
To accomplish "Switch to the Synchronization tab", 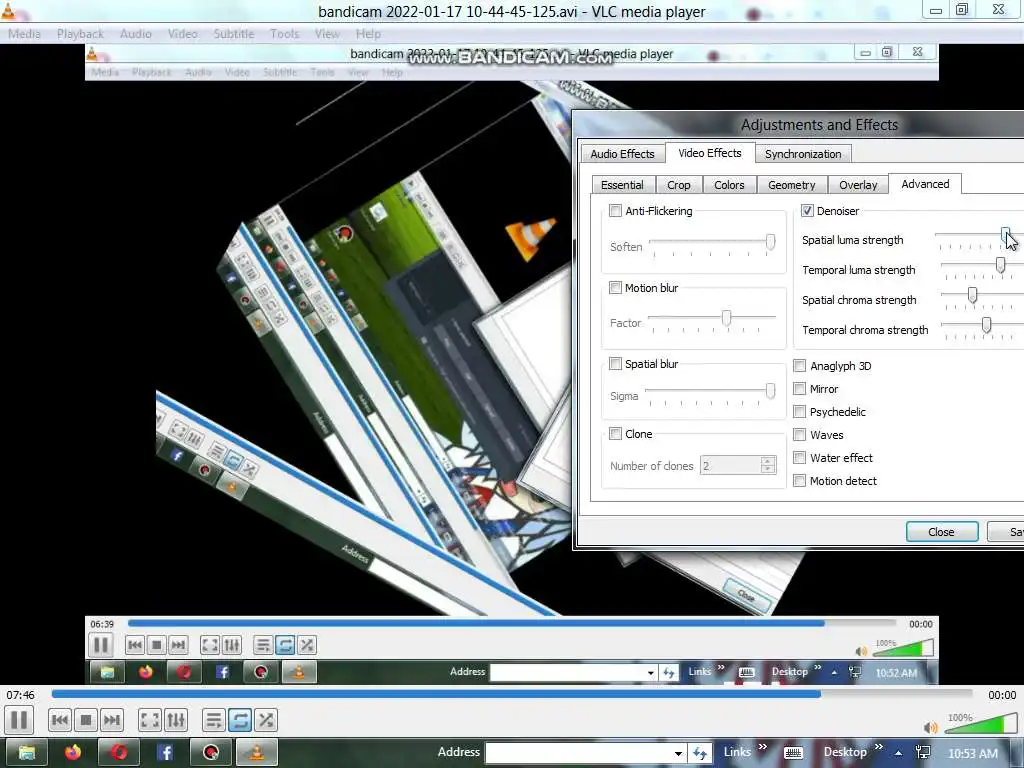I will point(803,153).
